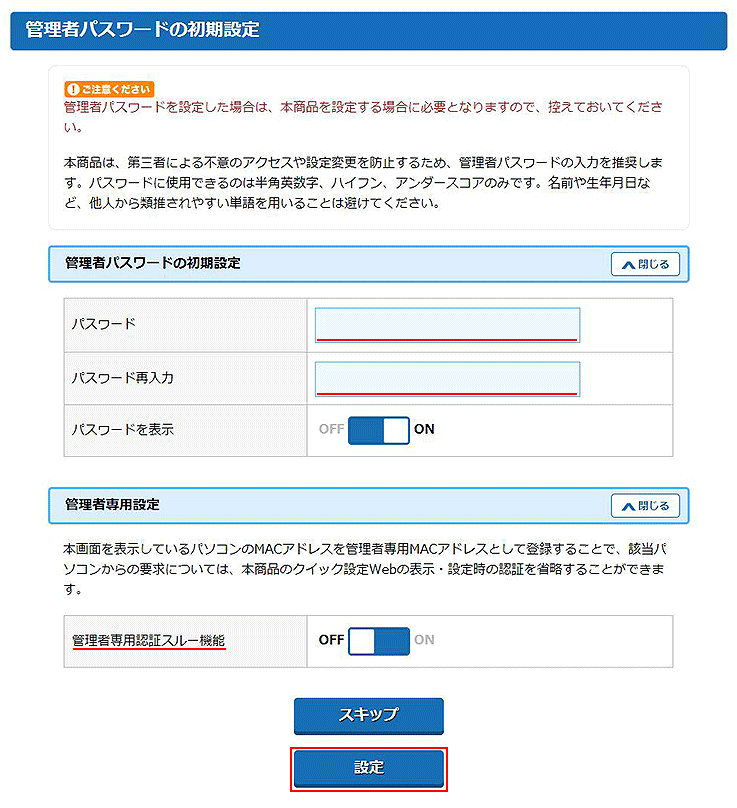Viewport: 737px width, 808px height.
Task: Collapse the 管理者専用設定 section with 閉じる
Action: [x=645, y=505]
